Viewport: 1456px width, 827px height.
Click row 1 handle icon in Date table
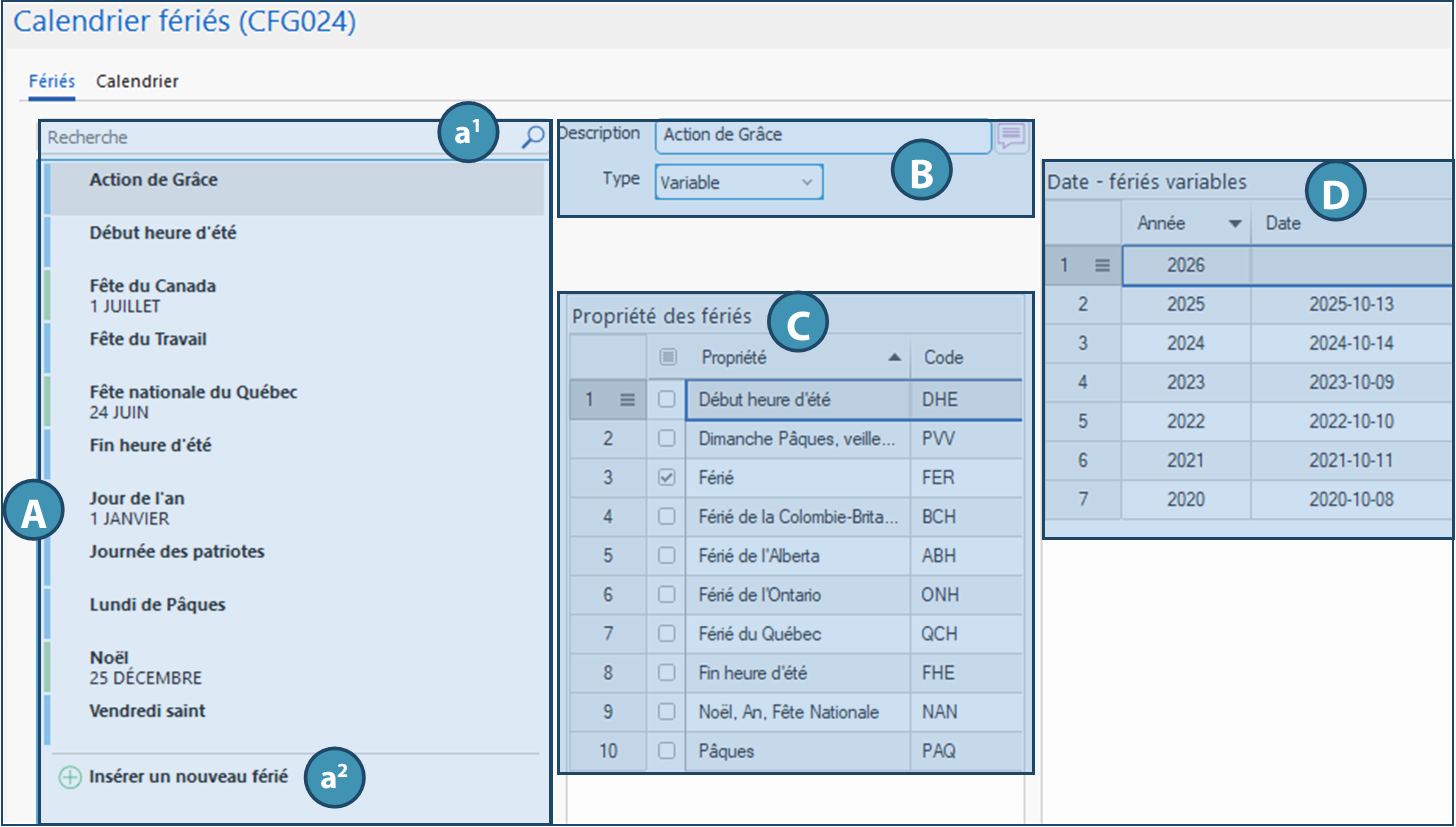(1102, 266)
